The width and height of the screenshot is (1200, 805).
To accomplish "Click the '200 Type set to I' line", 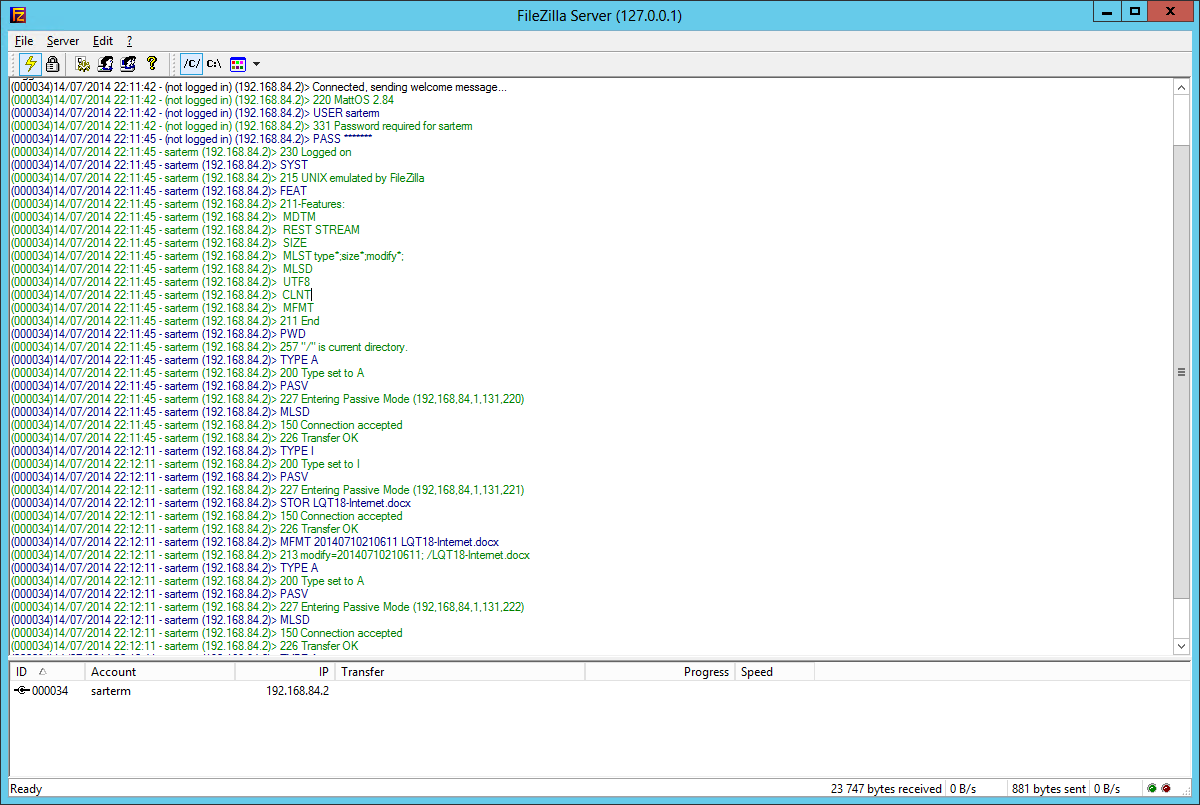I will coord(186,464).
